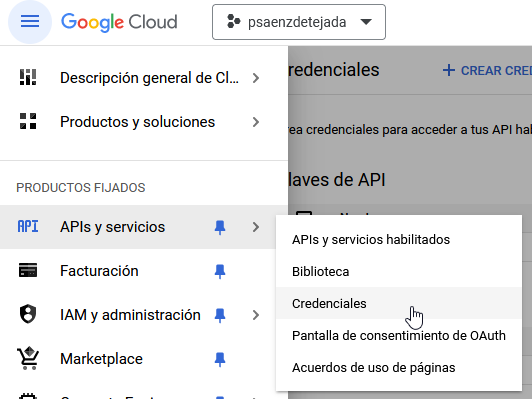Select Biblioteca in the submenu
This screenshot has height=399, width=532.
click(399, 271)
